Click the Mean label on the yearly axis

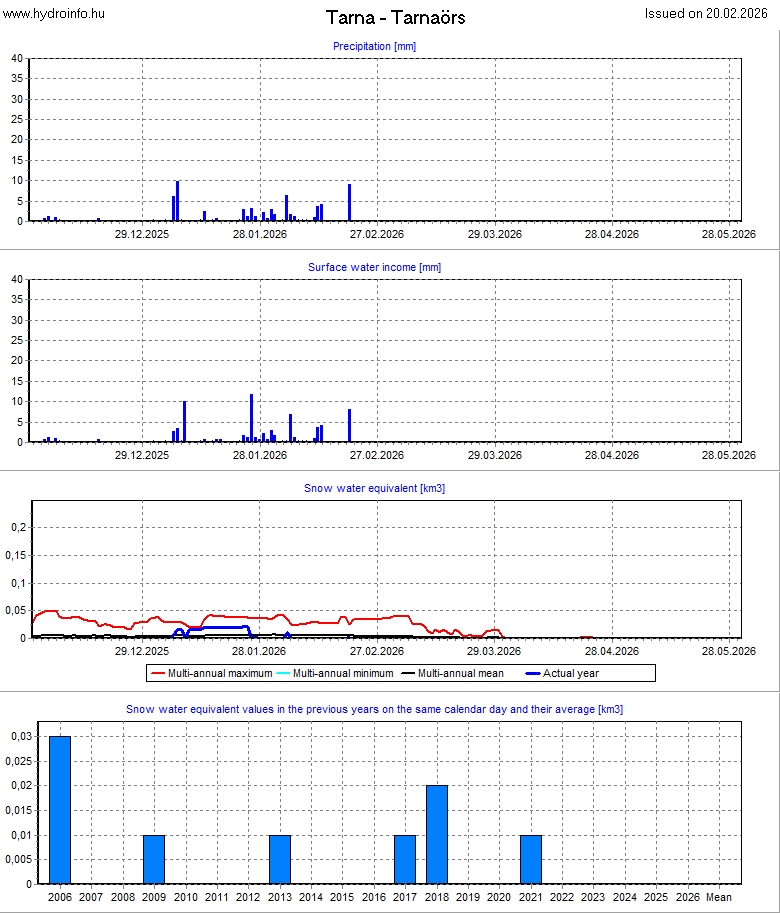point(718,899)
